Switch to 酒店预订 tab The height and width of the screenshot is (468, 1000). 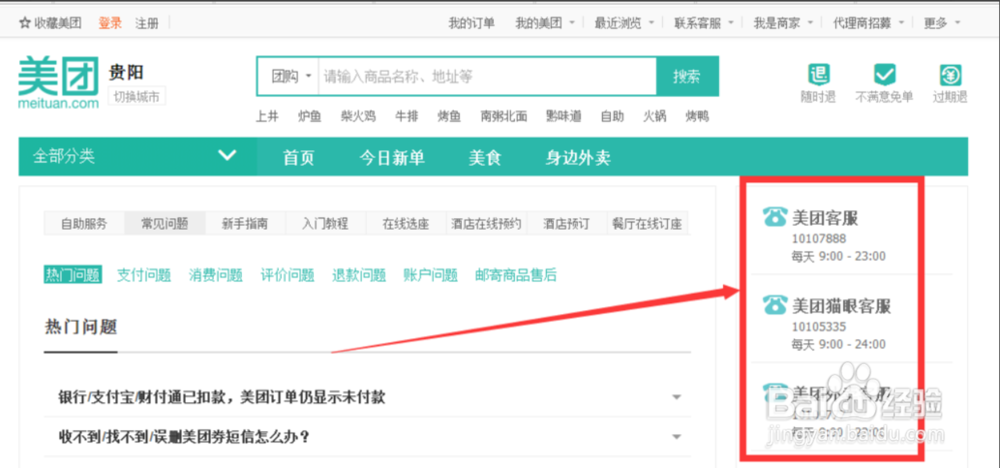(x=566, y=224)
